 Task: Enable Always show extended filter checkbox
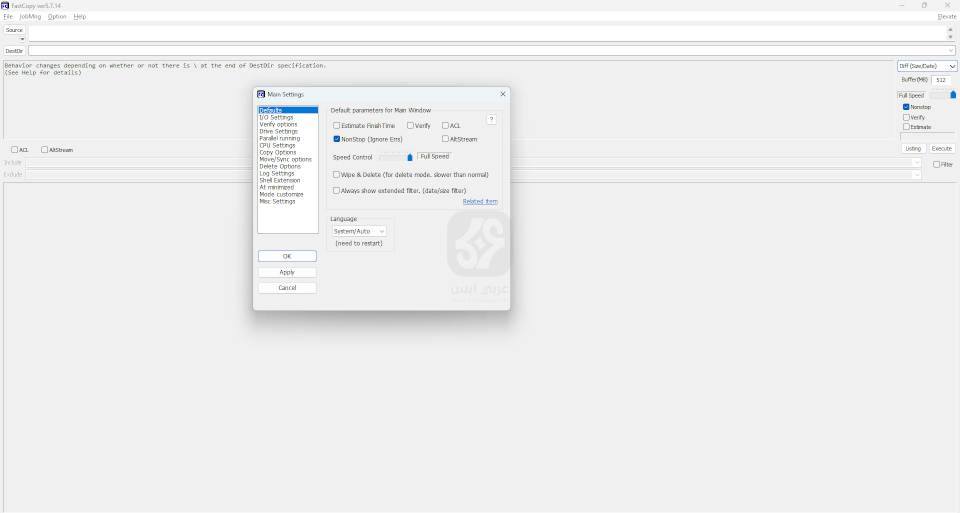336,190
